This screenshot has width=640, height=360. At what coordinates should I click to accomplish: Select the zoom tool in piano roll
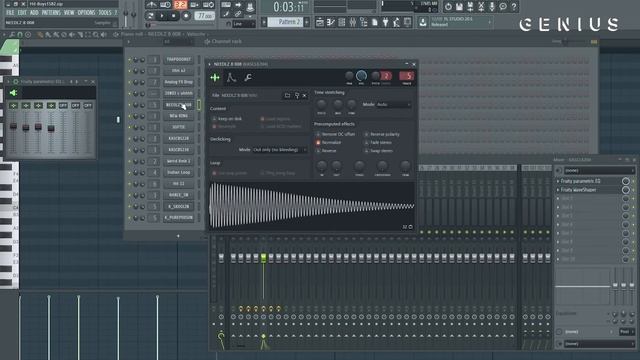[x=96, y=35]
